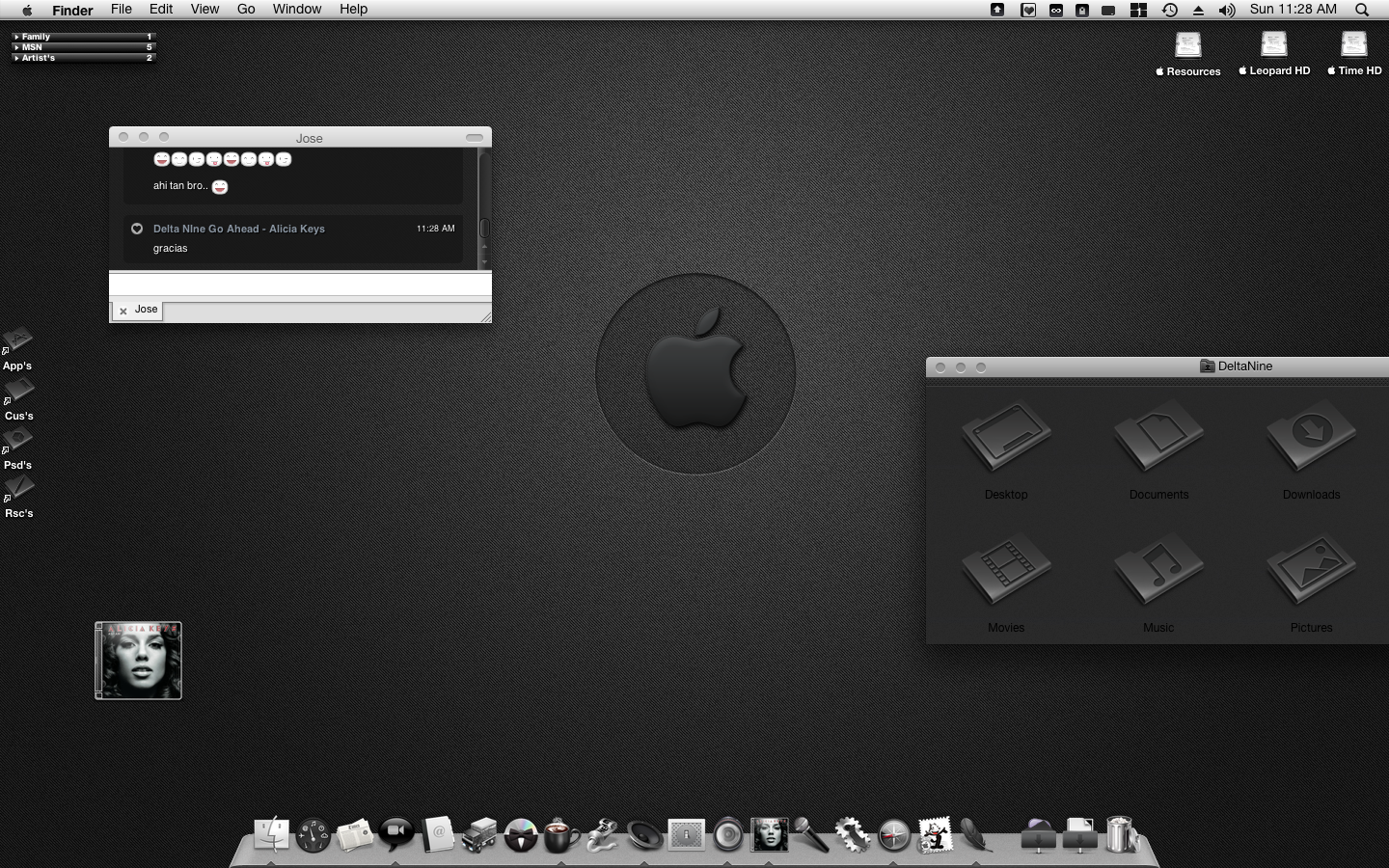This screenshot has width=1389, height=868.
Task: Open the gray info panel dock icon
Action: click(x=687, y=835)
